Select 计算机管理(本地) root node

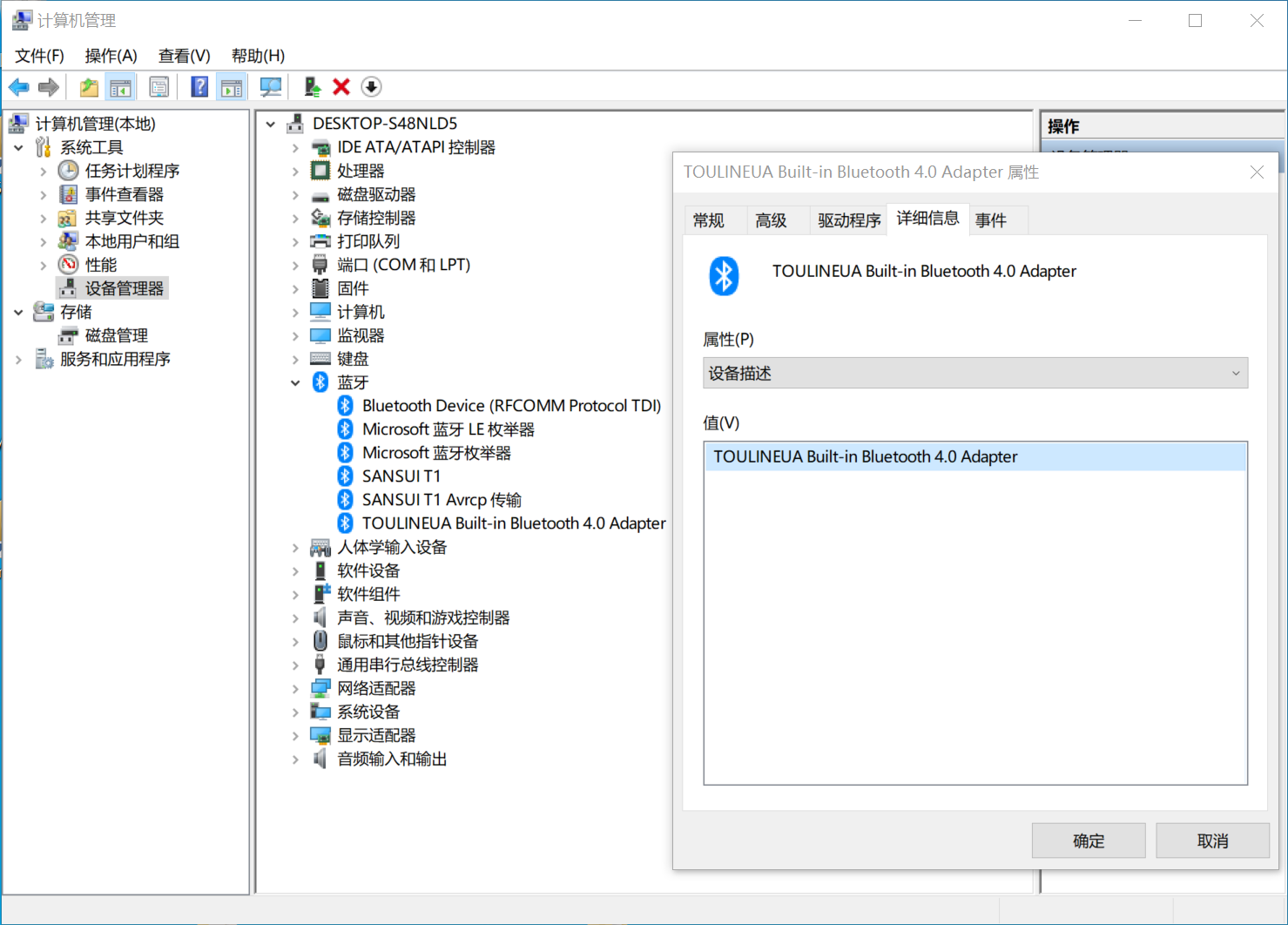tap(95, 124)
